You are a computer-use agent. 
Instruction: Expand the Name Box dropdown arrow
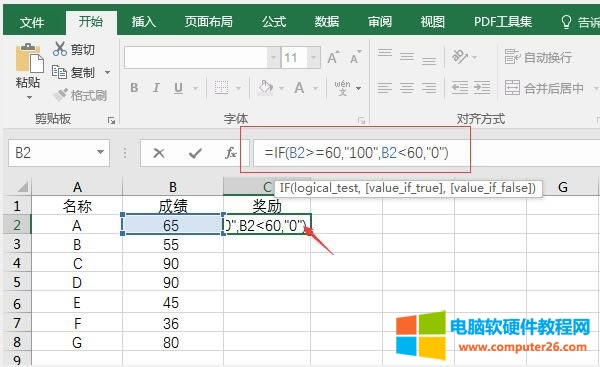click(101, 152)
